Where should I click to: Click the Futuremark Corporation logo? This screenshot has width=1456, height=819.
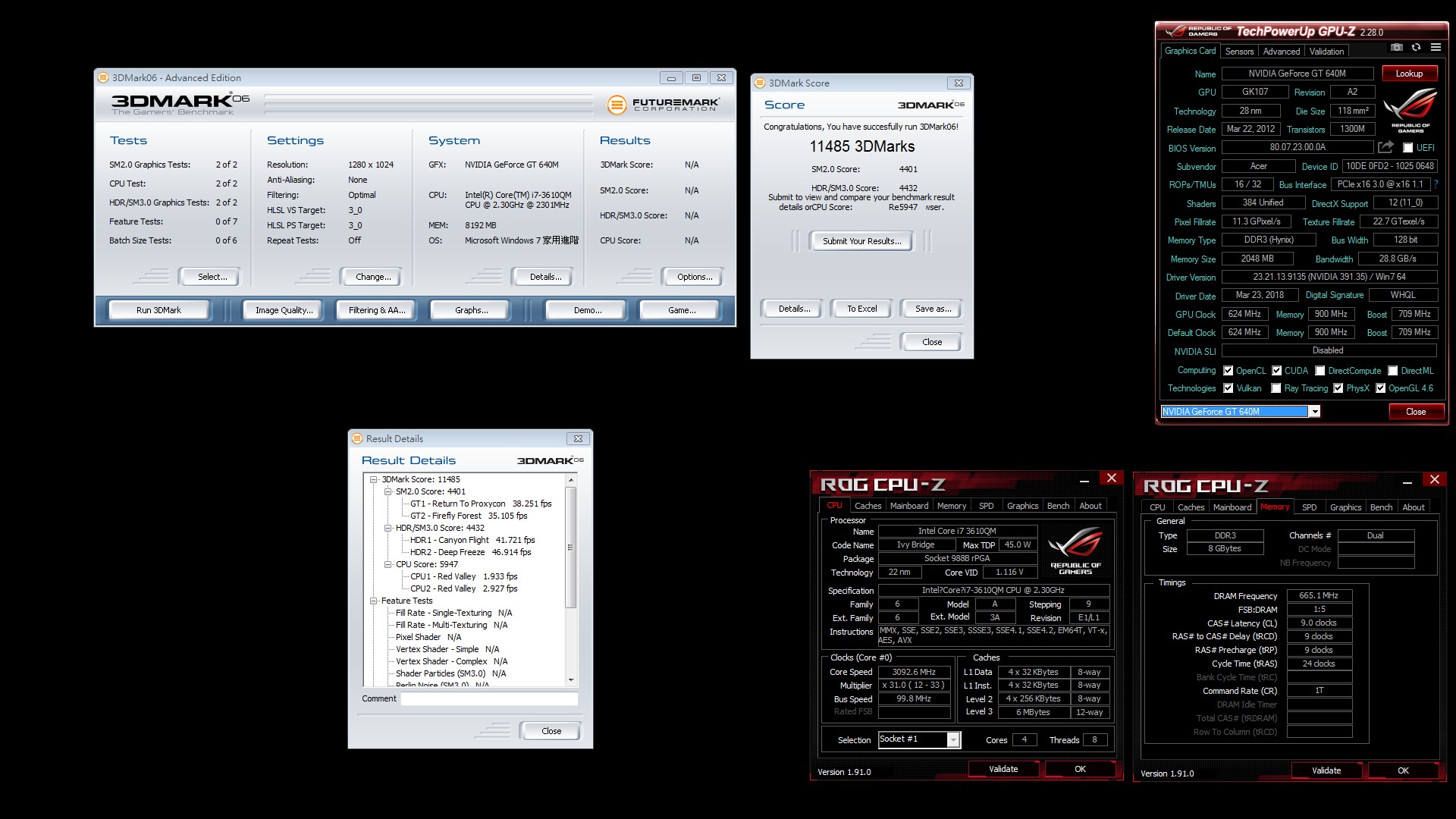(x=663, y=105)
